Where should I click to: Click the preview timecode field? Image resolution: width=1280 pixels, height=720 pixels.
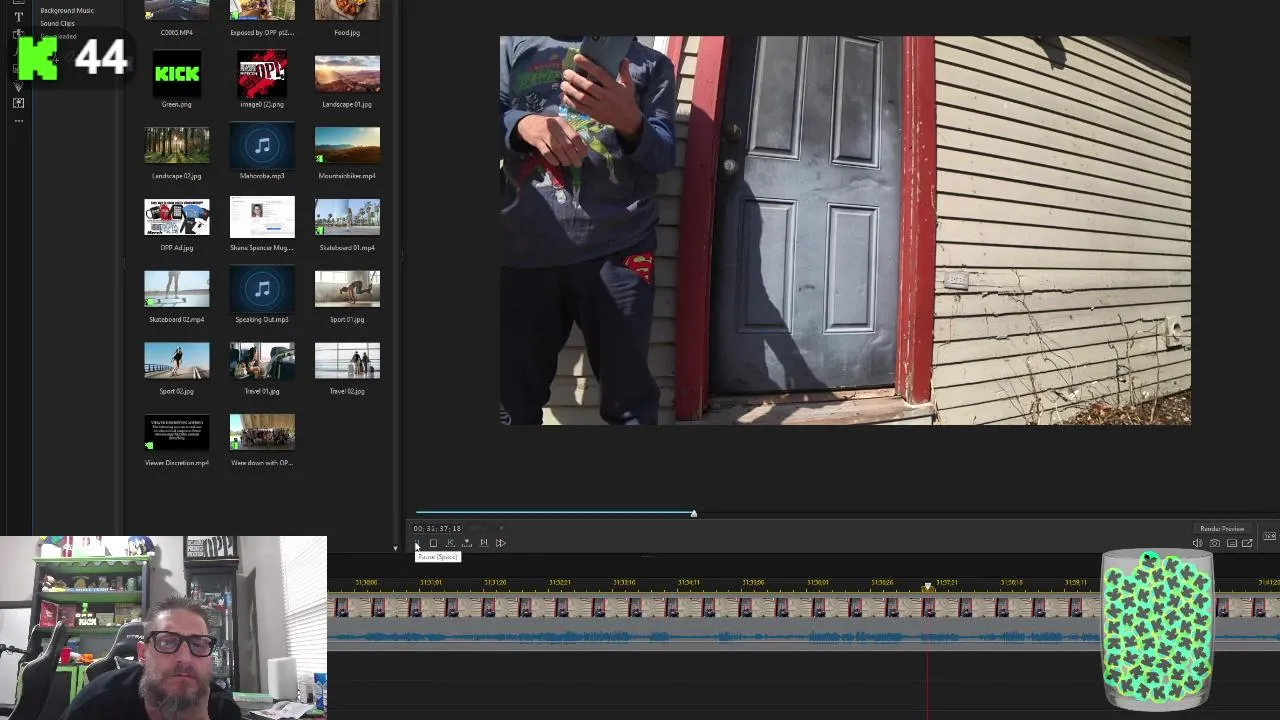(x=437, y=528)
